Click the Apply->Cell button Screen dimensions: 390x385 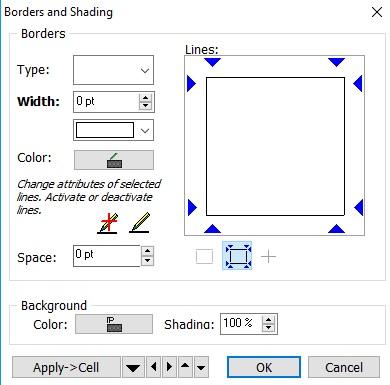[x=66, y=367]
